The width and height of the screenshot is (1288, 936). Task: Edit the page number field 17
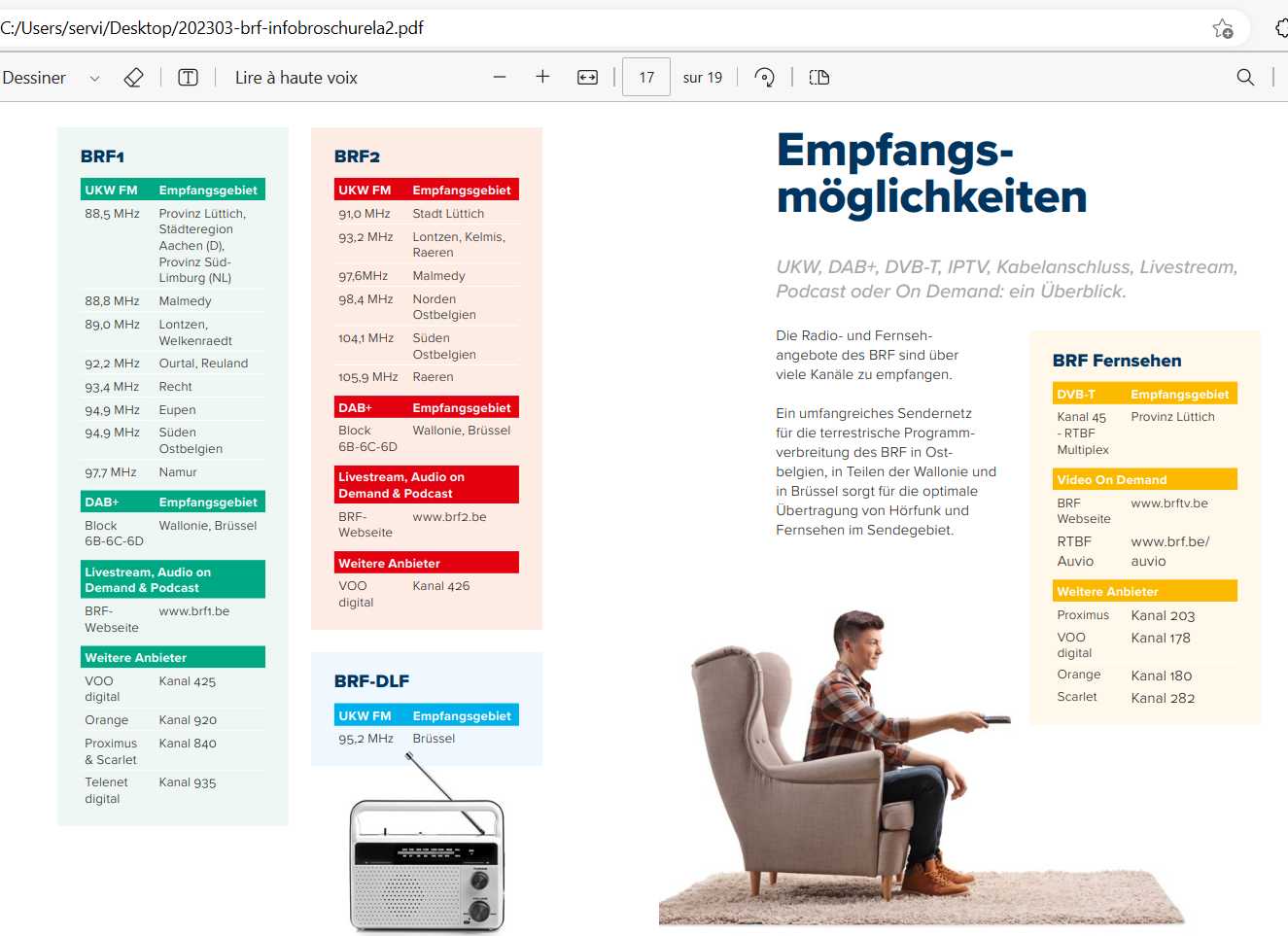(x=646, y=78)
